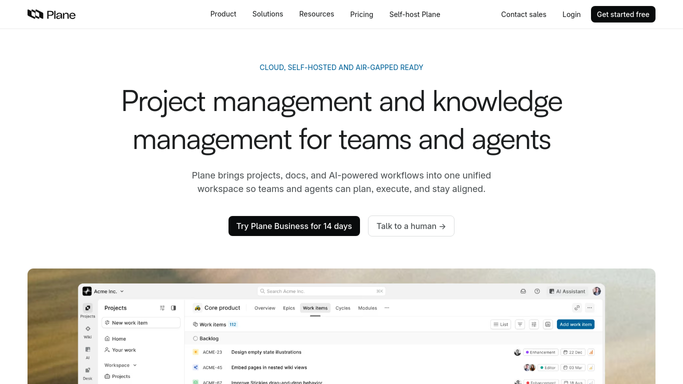Open the List layout dropdown
Viewport: 683px width, 384px height.
(x=500, y=324)
